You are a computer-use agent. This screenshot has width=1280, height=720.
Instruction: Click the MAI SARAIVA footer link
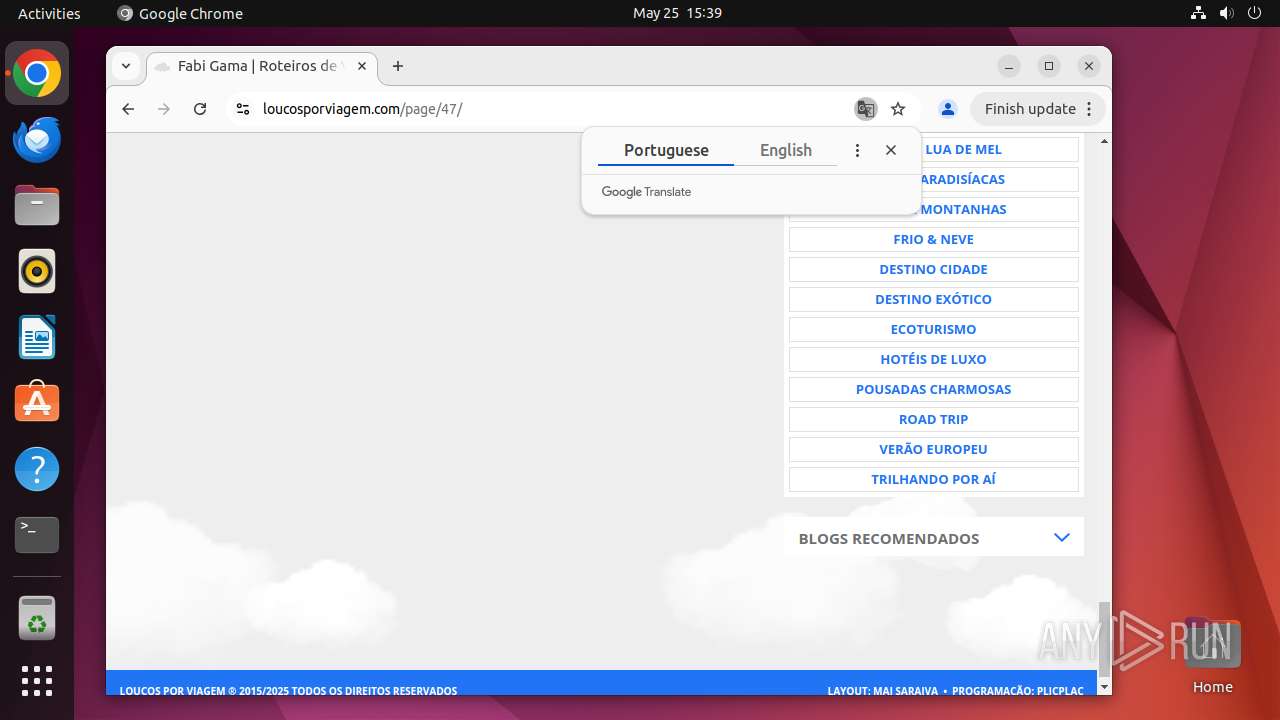(x=905, y=691)
